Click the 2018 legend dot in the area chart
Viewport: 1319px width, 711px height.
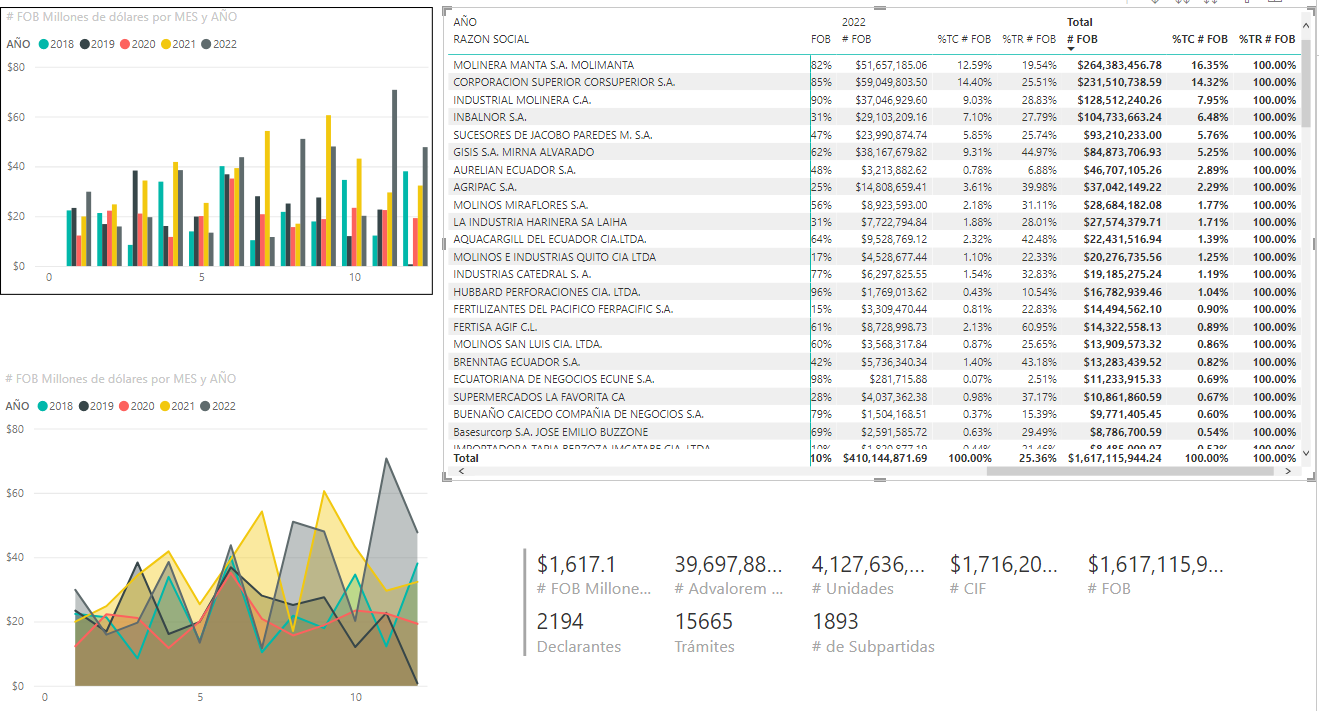[44, 406]
